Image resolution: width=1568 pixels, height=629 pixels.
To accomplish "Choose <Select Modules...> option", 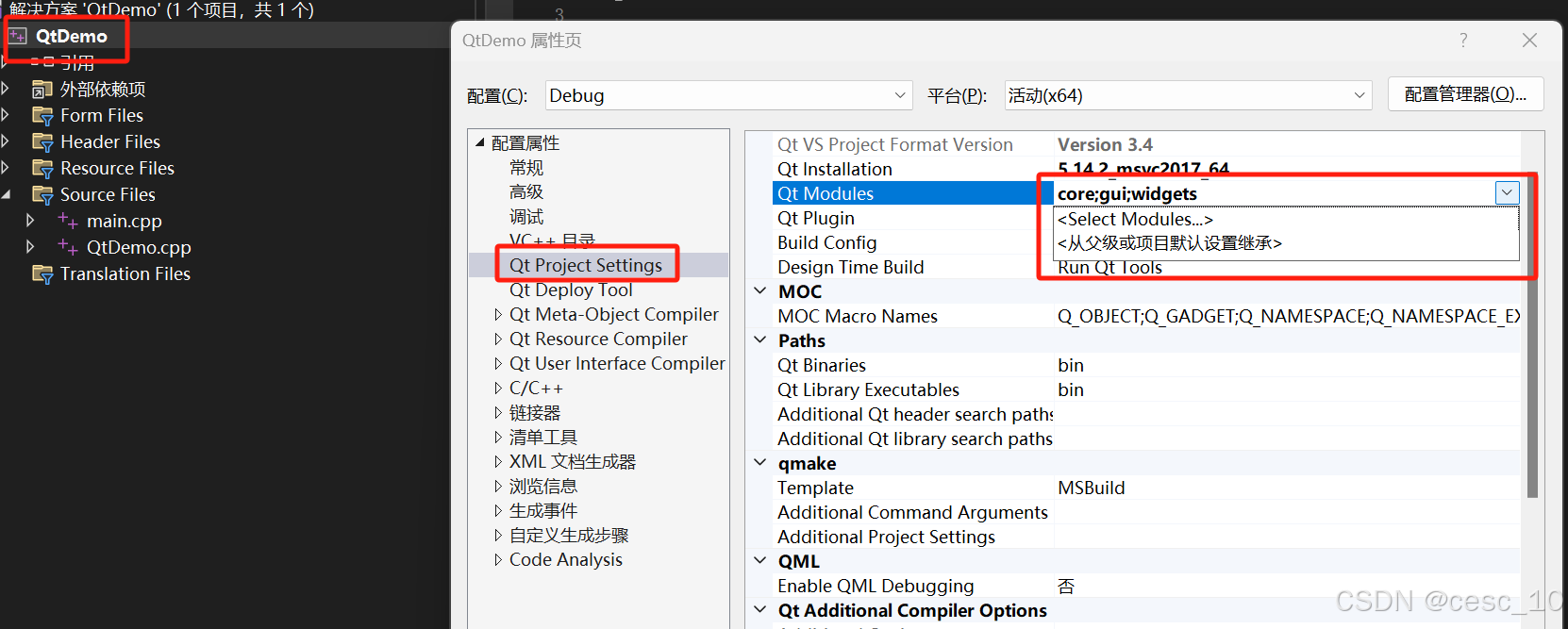I will tap(1286, 220).
